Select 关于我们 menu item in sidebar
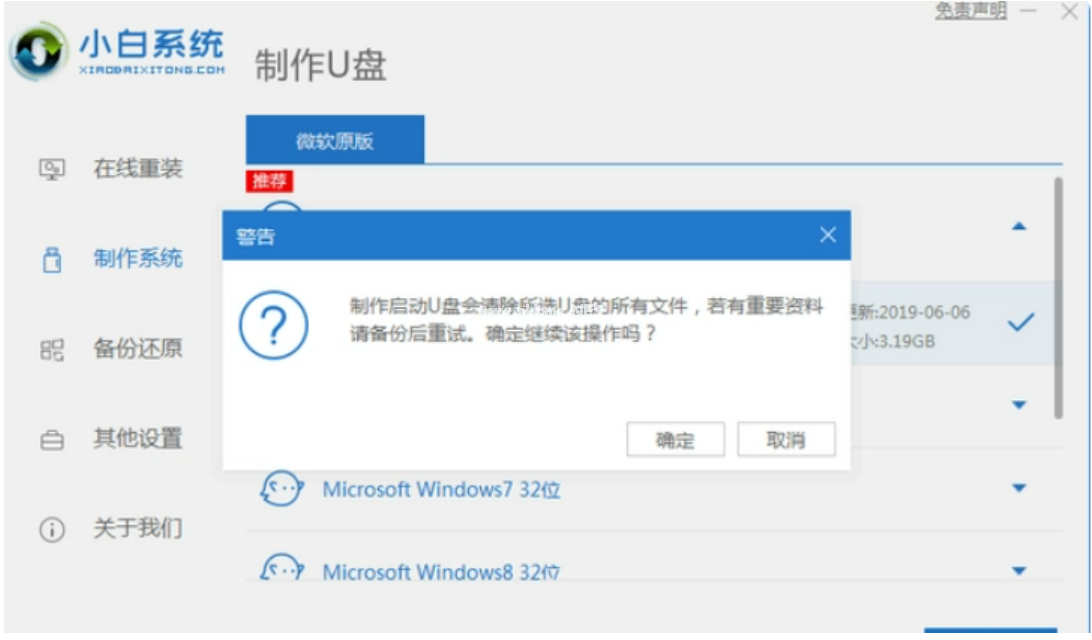The width and height of the screenshot is (1092, 640). coord(138,529)
